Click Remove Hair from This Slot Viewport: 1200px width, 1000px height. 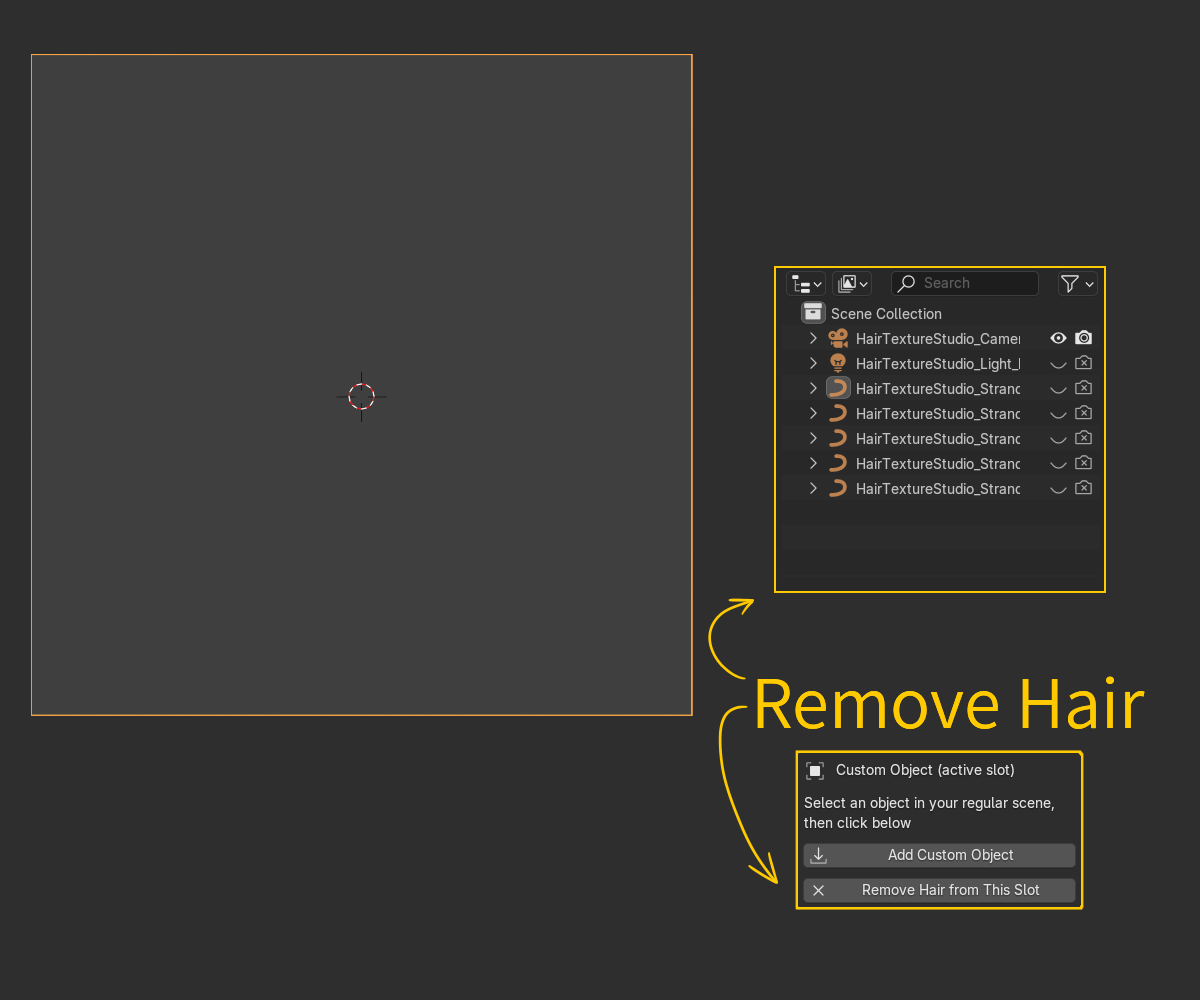point(939,890)
